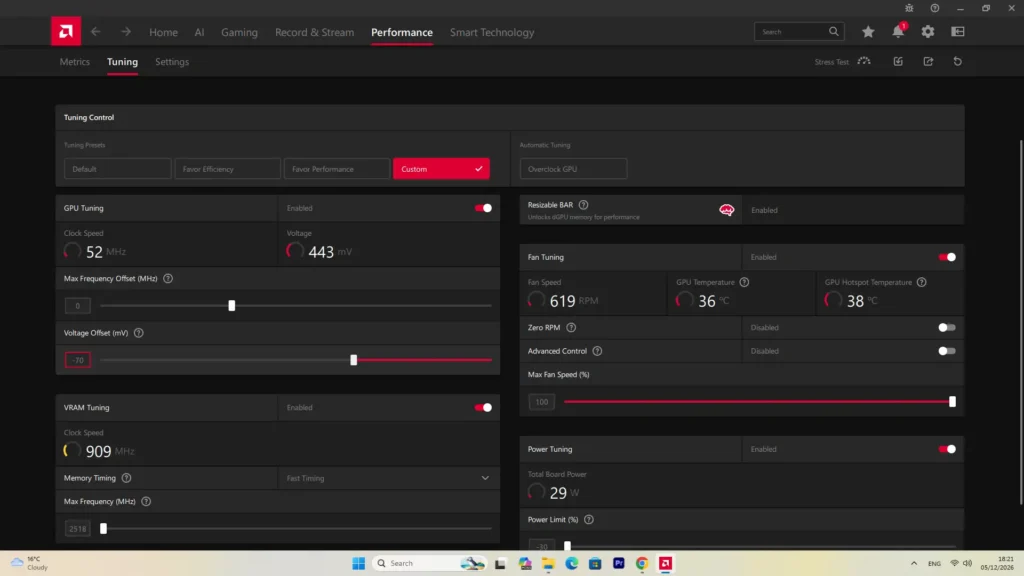
Task: Open File Explorer from taskbar
Action: (x=548, y=563)
